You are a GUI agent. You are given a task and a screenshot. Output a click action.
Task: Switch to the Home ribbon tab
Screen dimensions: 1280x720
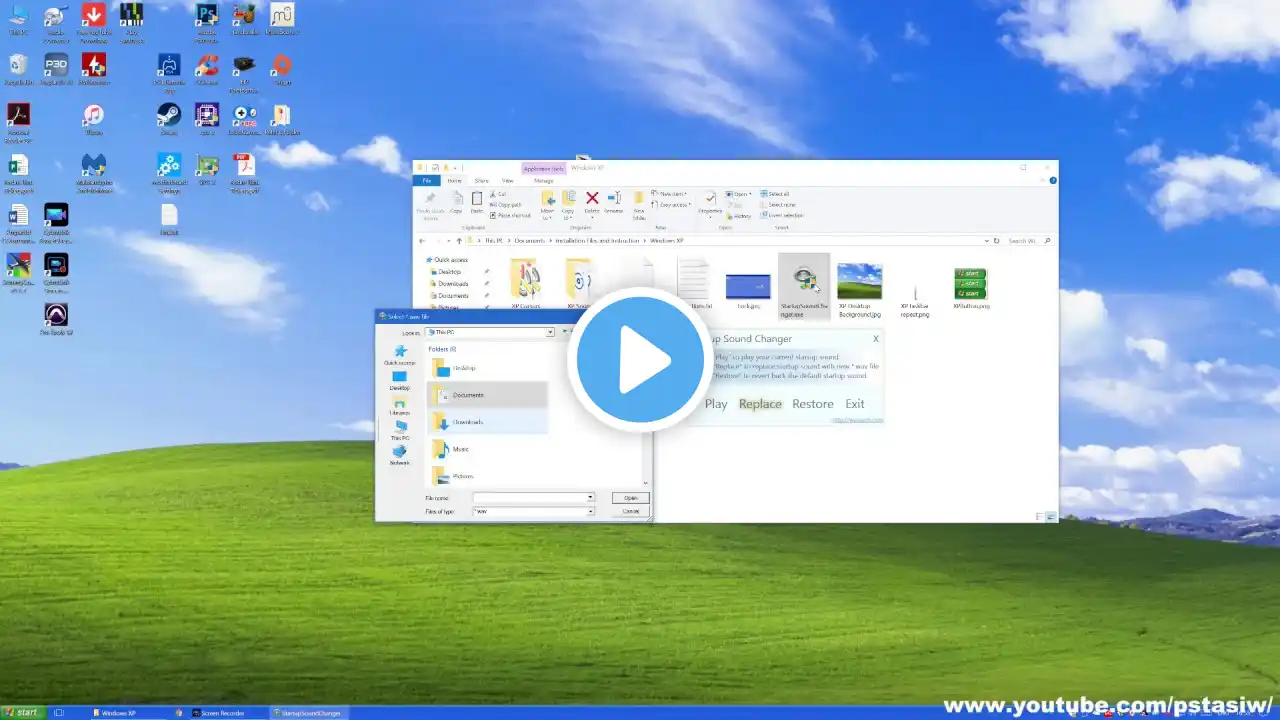pyautogui.click(x=454, y=181)
